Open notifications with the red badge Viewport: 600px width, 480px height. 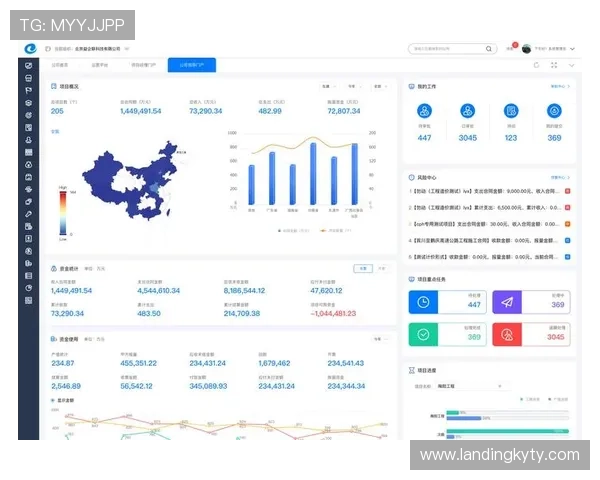coord(512,47)
